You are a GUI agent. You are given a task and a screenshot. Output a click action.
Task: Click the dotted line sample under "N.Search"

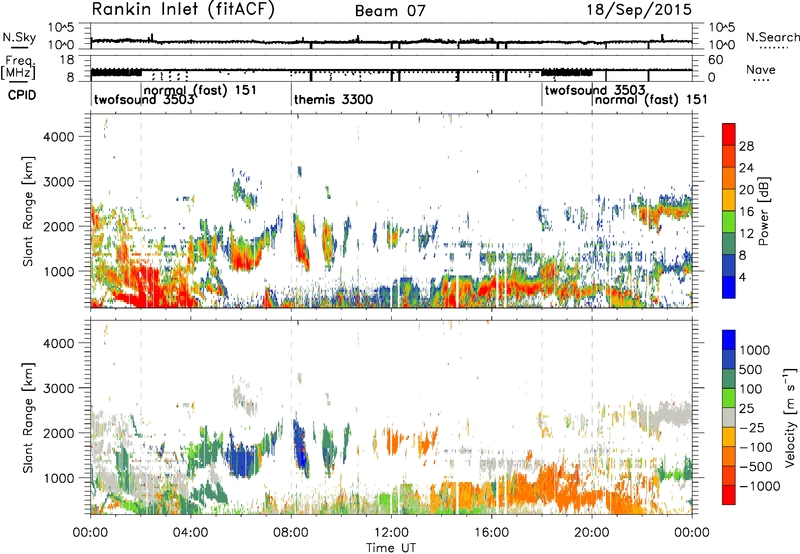tap(774, 47)
